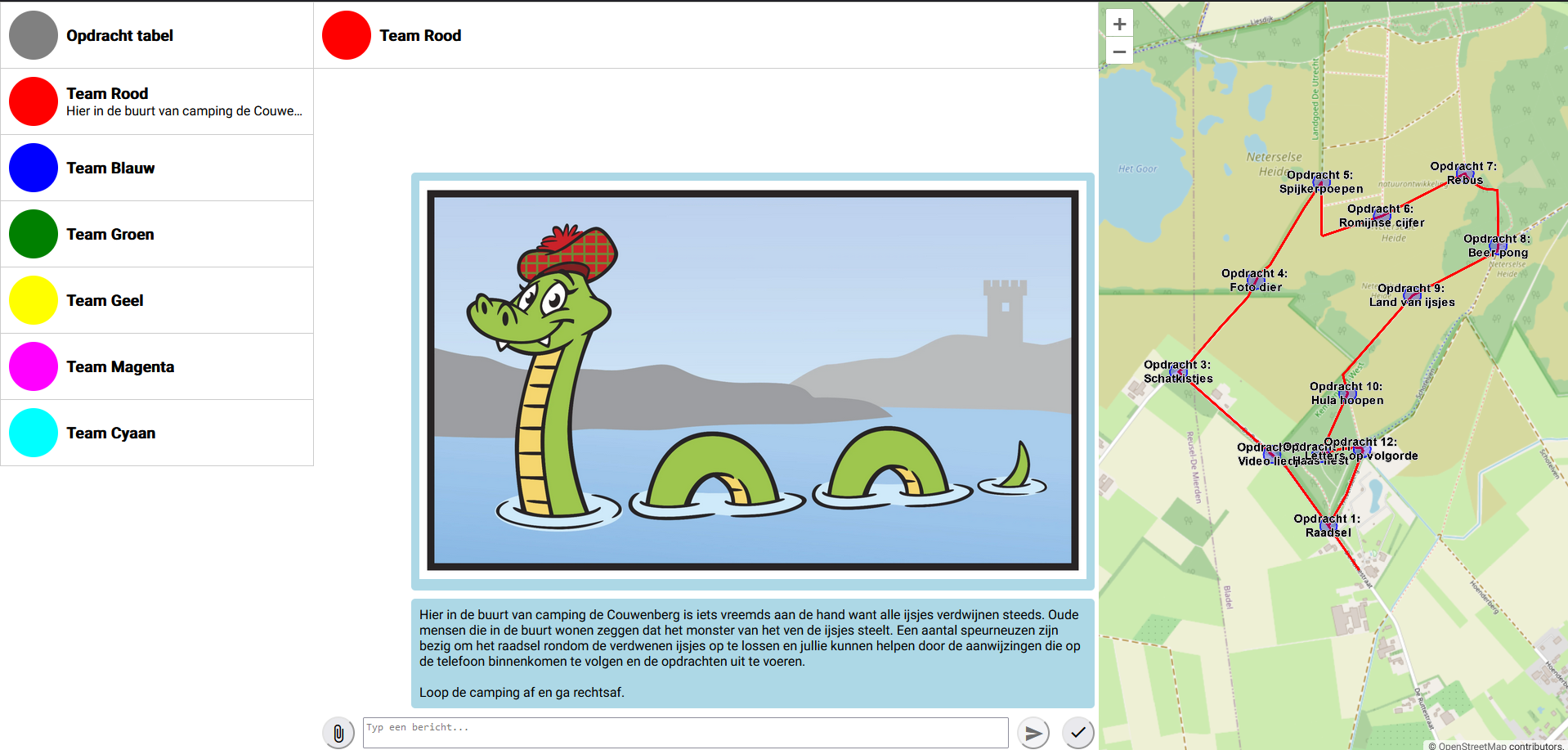
Task: Click the cyan Team Cyaan color circle
Action: [x=34, y=433]
